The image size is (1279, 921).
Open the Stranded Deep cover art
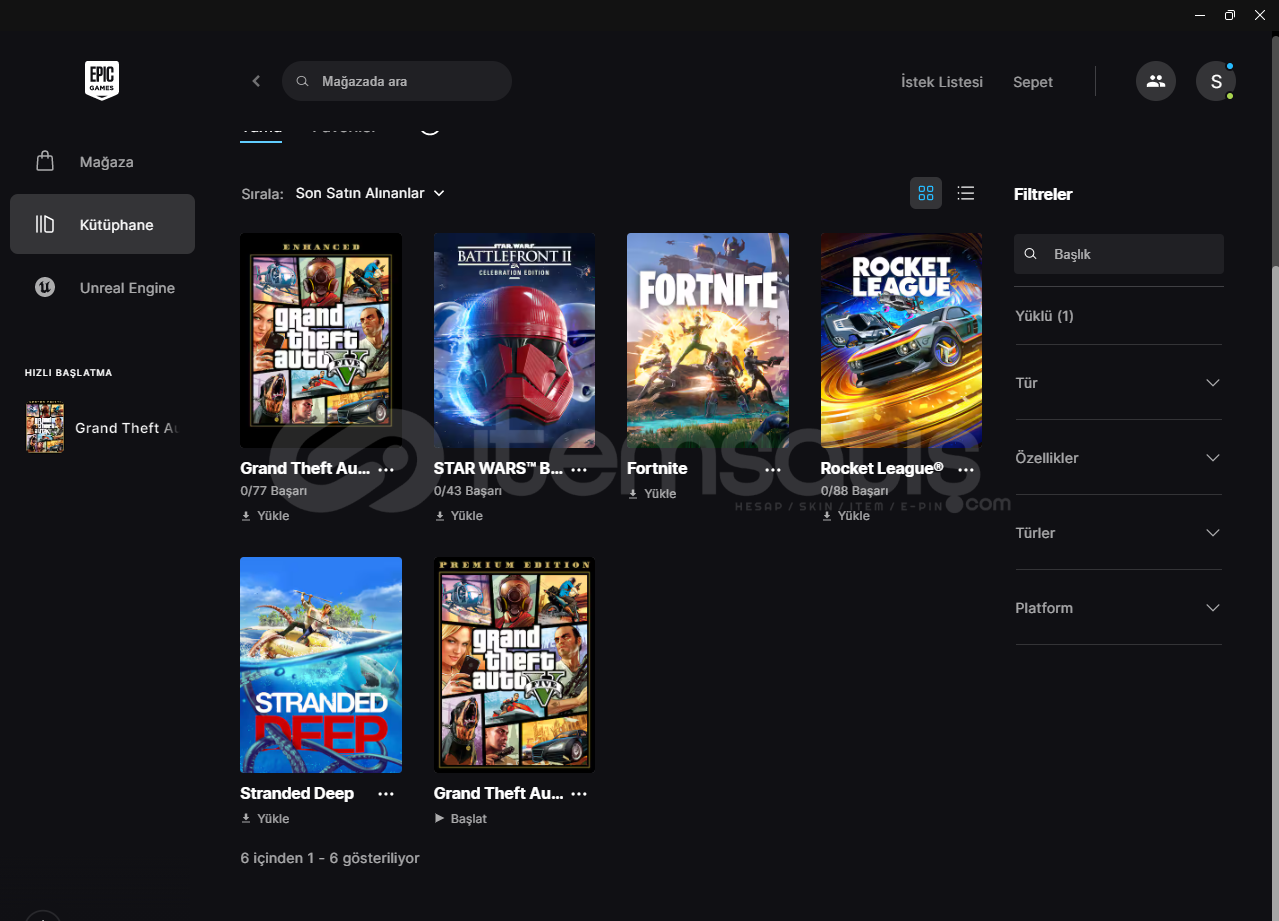pyautogui.click(x=321, y=665)
